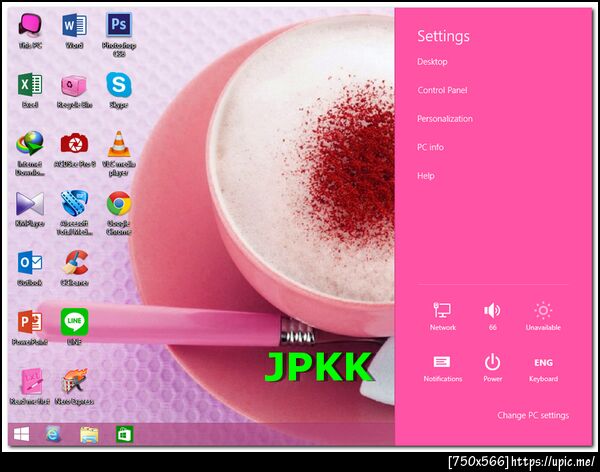Click the Change PC settings link
600x472 pixels.
point(533,415)
